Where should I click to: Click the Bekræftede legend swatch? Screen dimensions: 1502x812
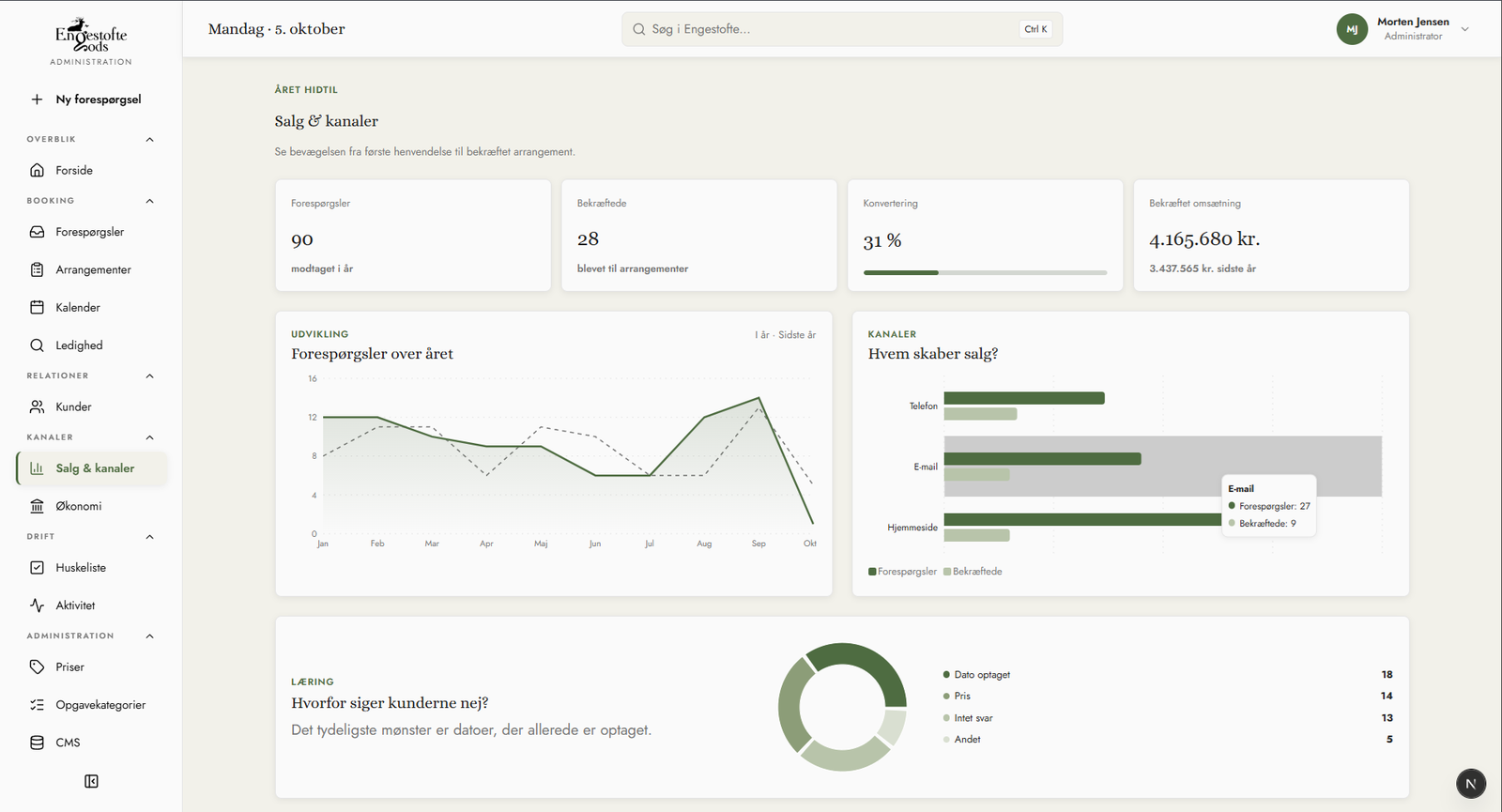click(x=947, y=572)
